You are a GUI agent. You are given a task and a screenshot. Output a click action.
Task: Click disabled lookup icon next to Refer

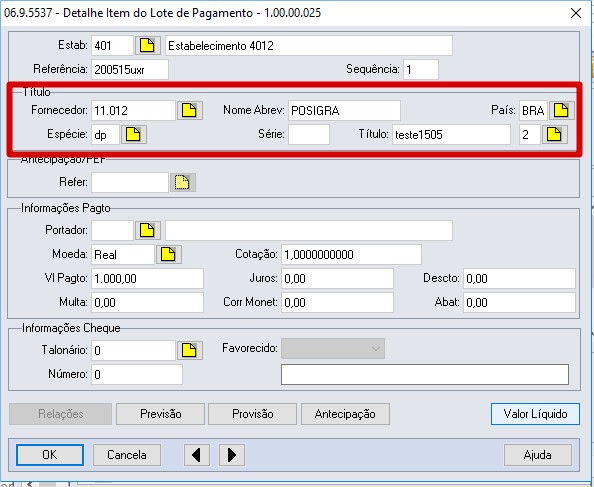182,182
